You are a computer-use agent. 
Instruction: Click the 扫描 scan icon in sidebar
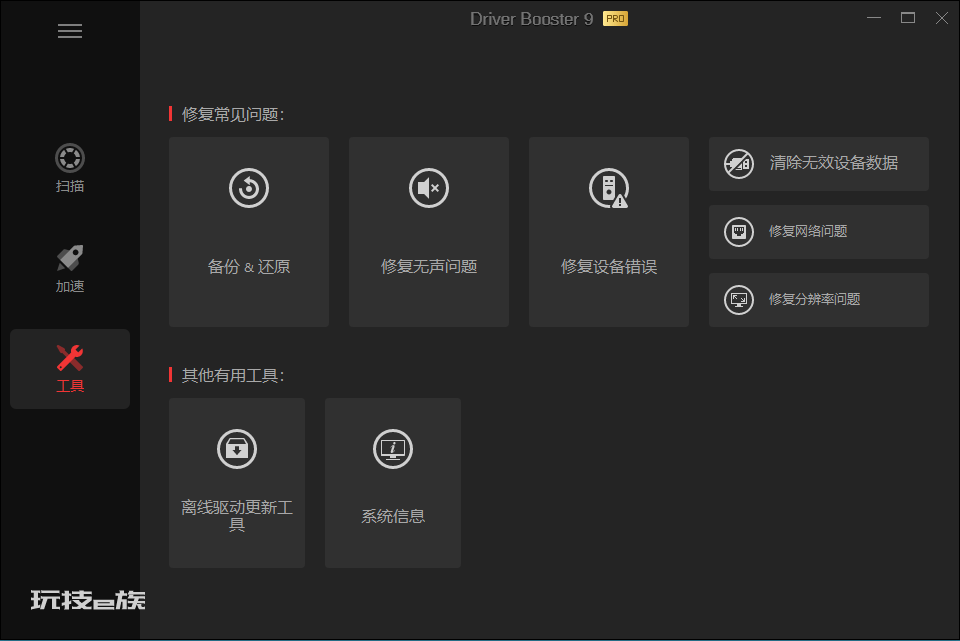click(x=70, y=158)
